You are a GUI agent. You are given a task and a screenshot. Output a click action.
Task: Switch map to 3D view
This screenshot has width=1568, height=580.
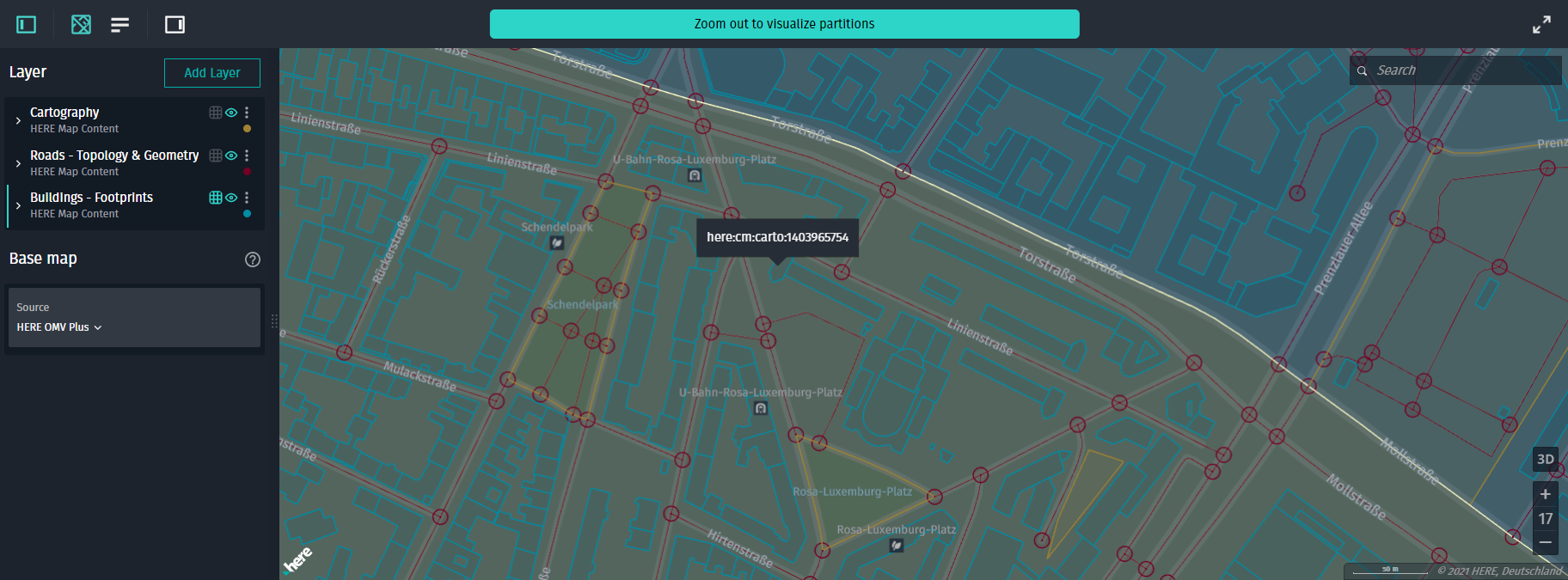point(1545,460)
